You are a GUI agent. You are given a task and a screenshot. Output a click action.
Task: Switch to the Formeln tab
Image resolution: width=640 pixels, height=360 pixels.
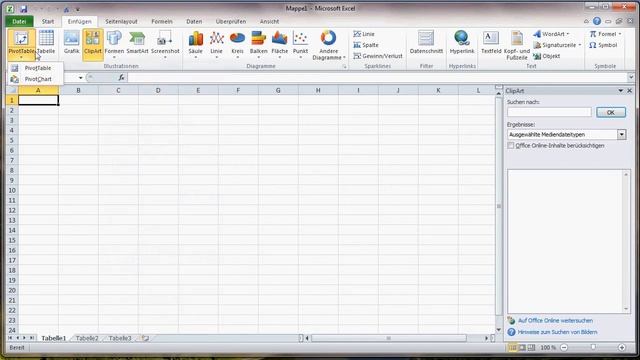[162, 21]
